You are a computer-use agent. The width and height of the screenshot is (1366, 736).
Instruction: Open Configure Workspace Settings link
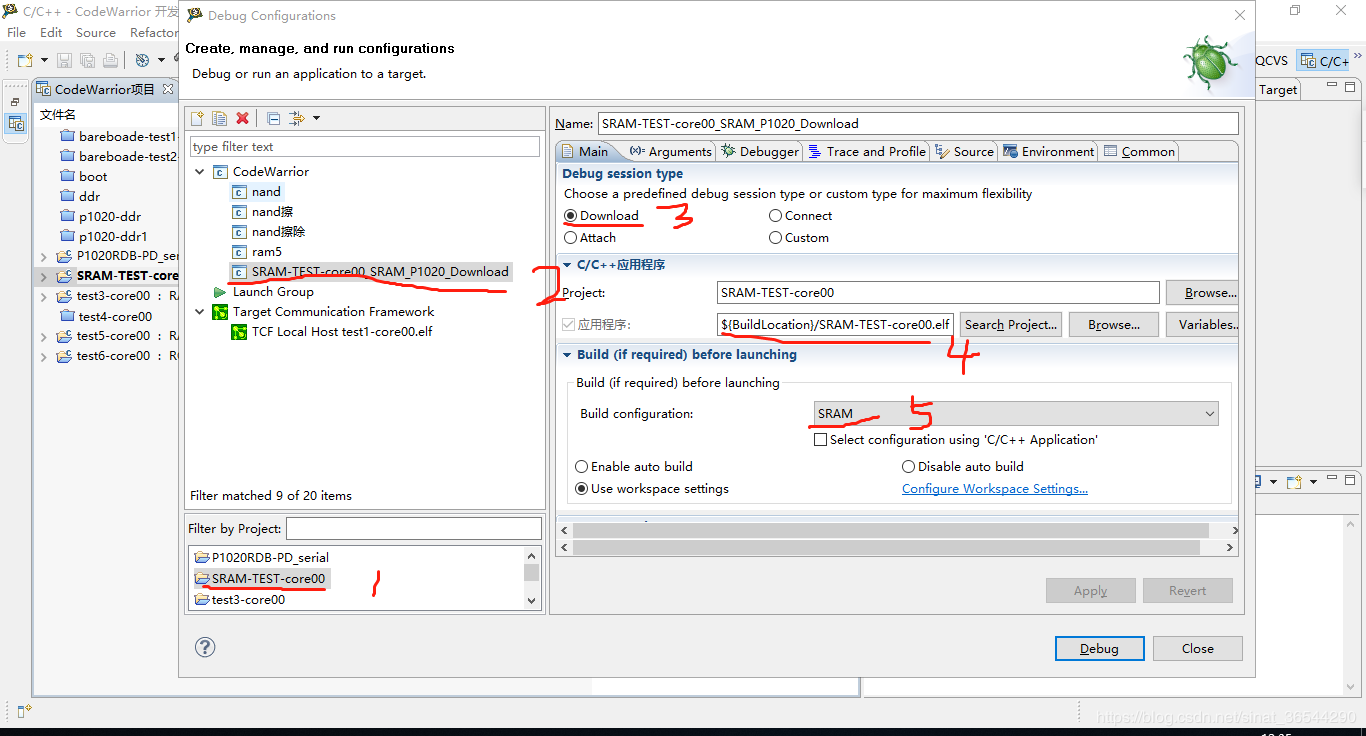[x=994, y=489]
